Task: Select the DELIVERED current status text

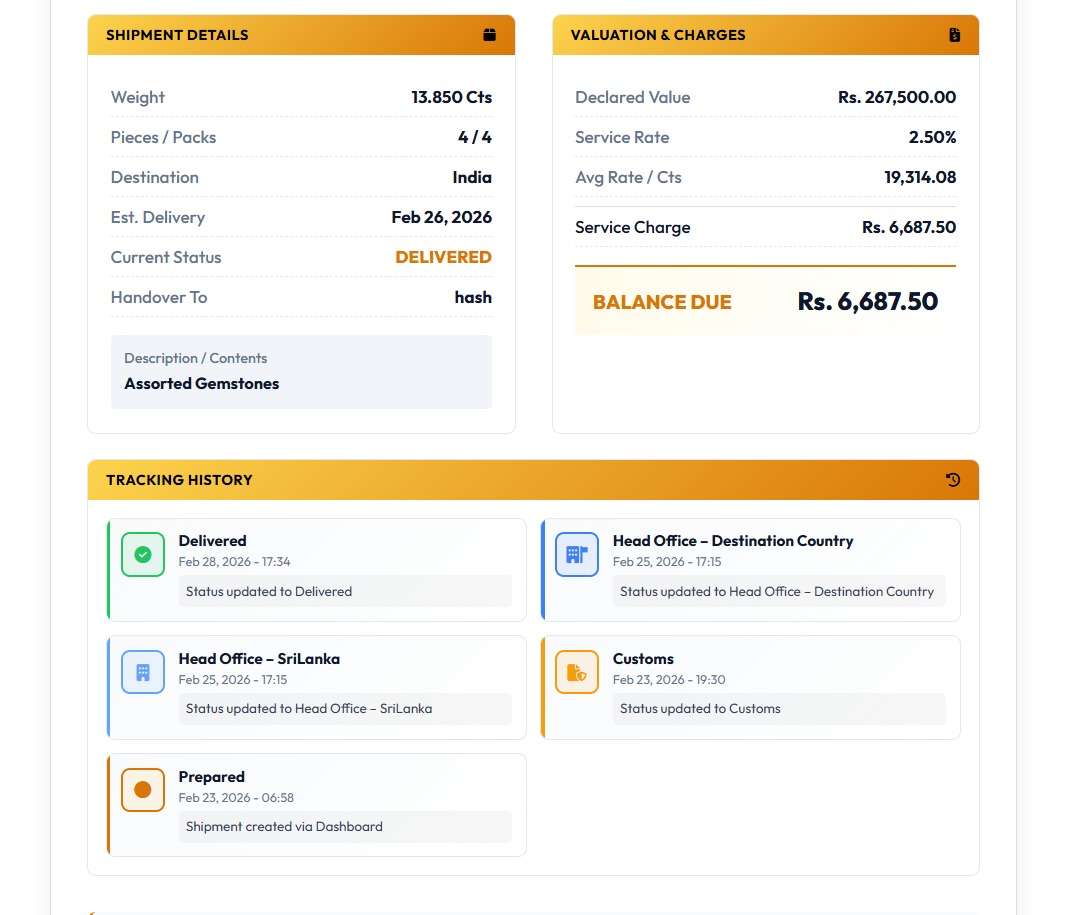Action: [x=443, y=257]
